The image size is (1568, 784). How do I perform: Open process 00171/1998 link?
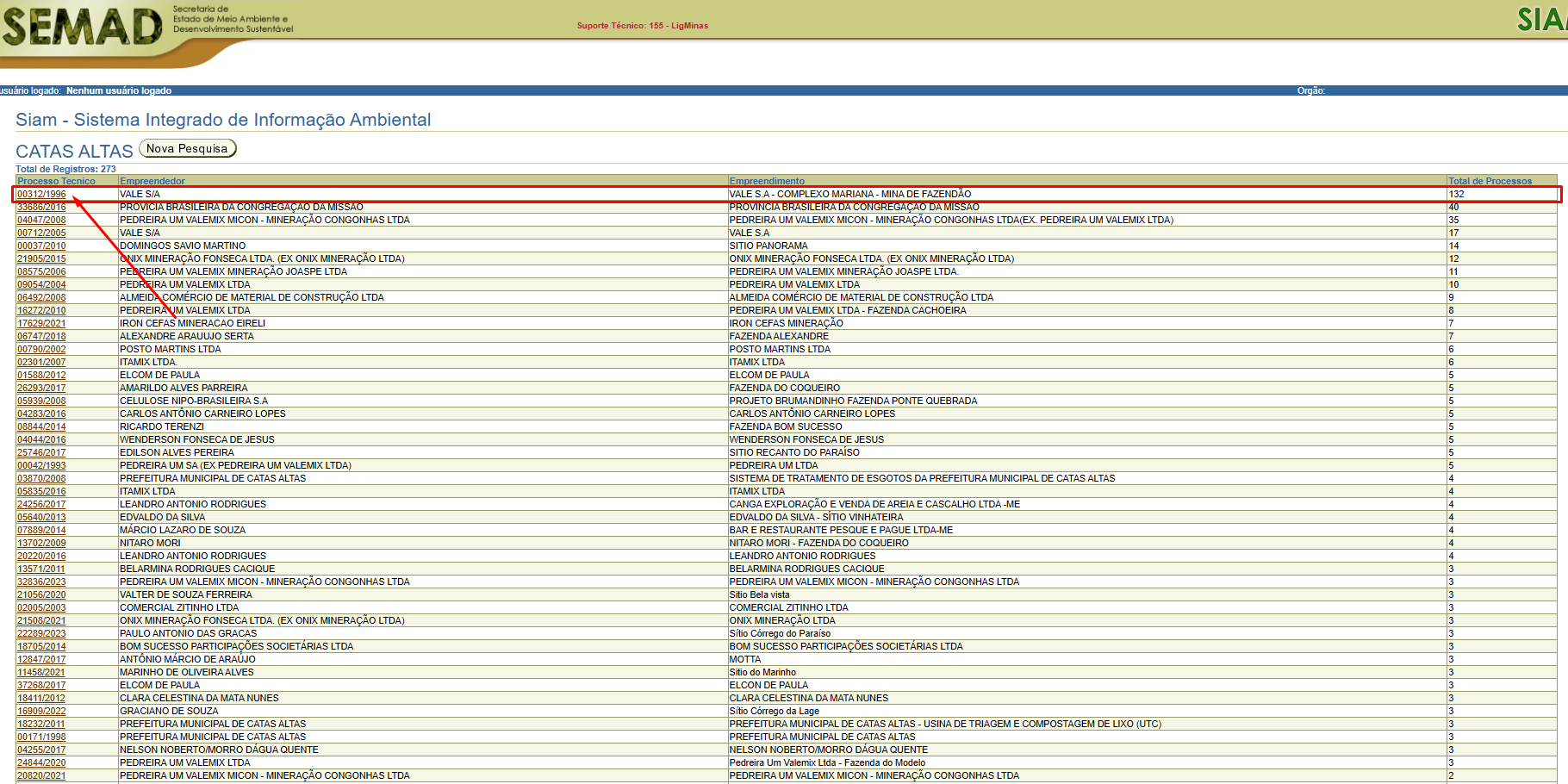pos(41,737)
